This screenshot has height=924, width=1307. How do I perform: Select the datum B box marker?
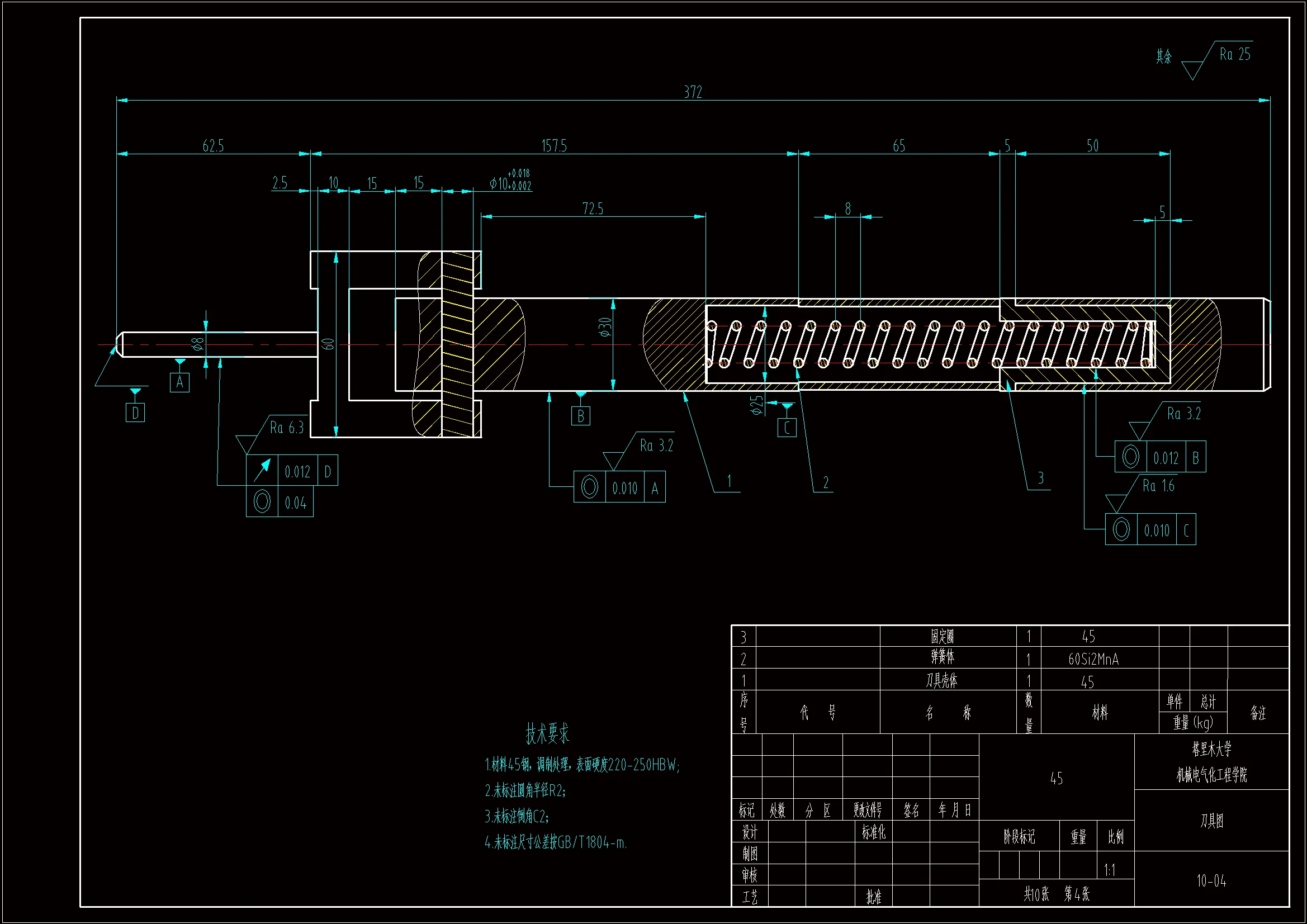coord(580,416)
